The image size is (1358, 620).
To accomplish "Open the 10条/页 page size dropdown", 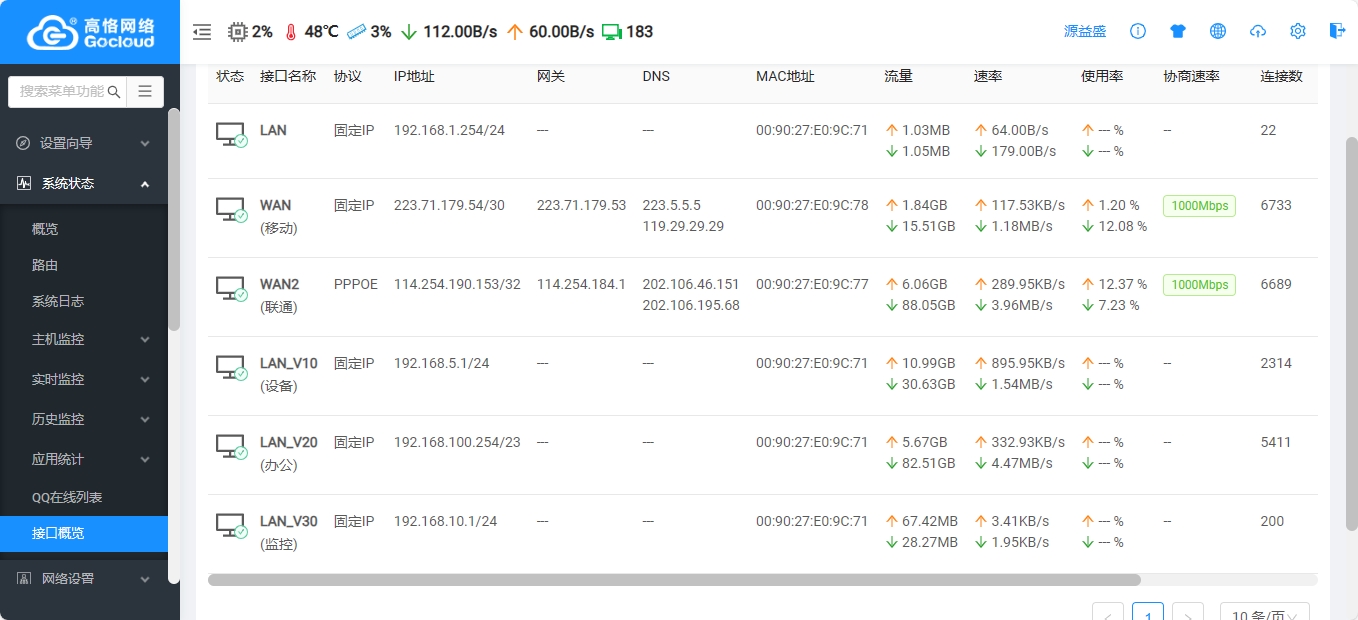I will 1264,614.
